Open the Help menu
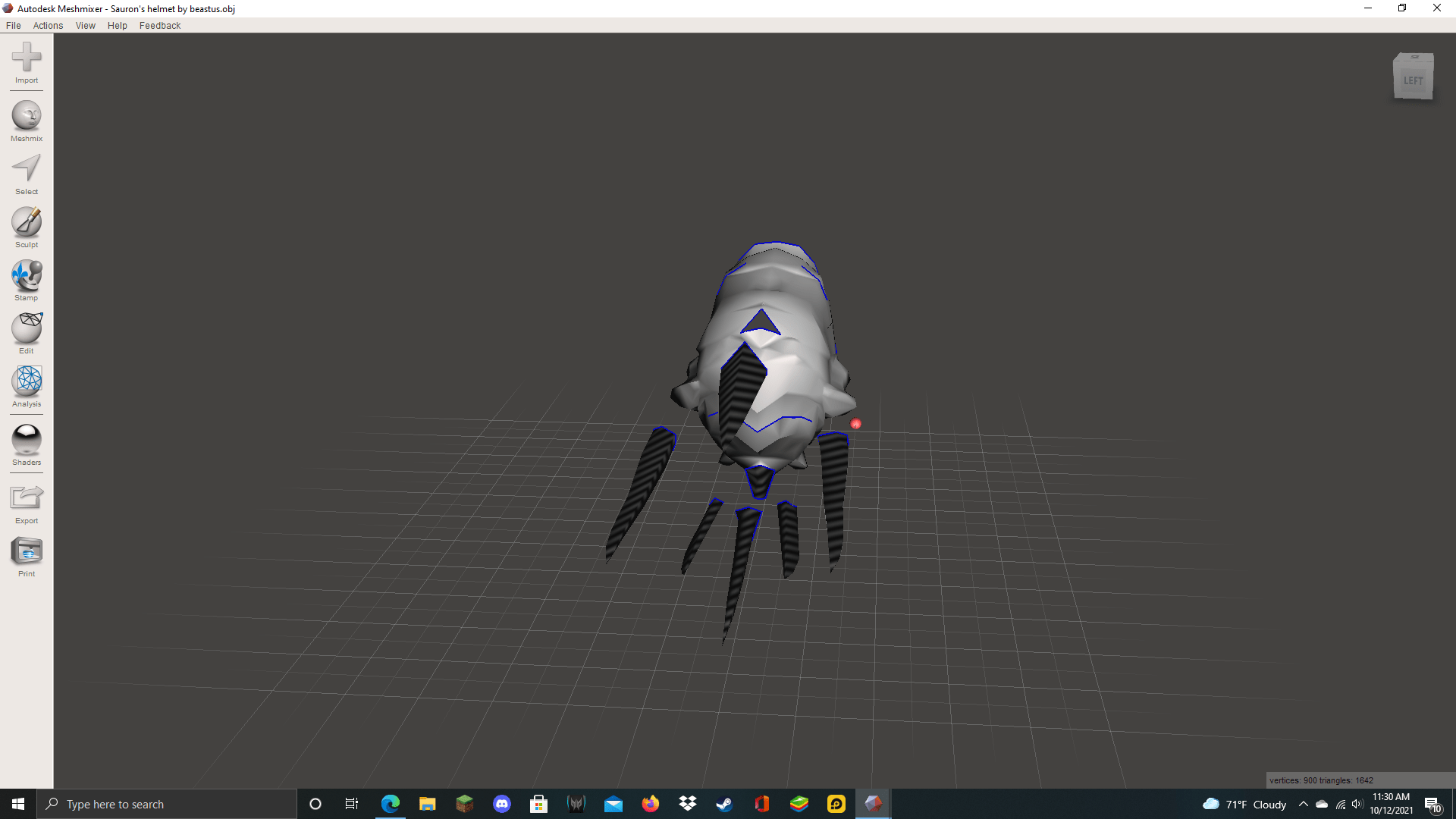The height and width of the screenshot is (819, 1456). pos(117,25)
